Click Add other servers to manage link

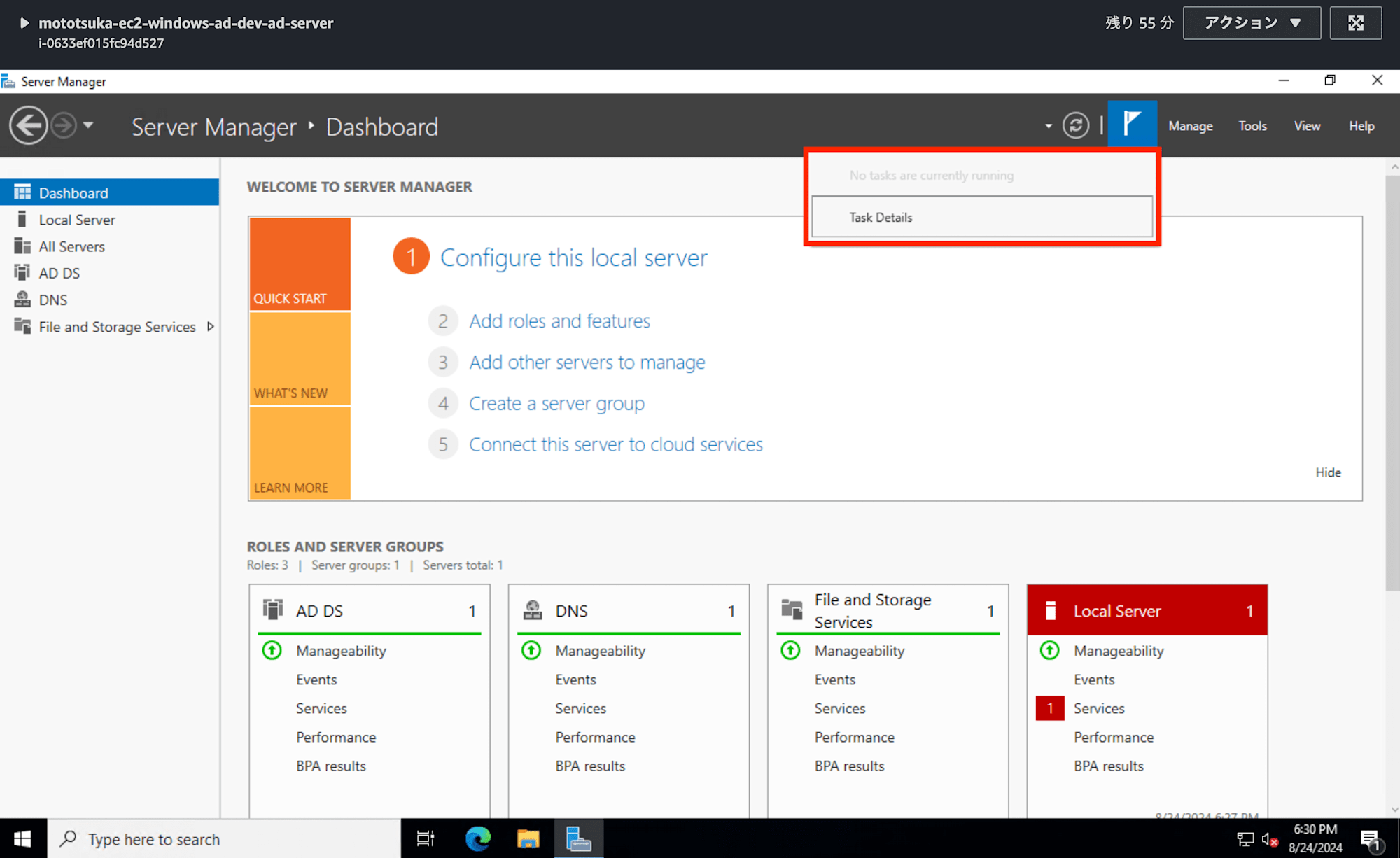pyautogui.click(x=587, y=362)
